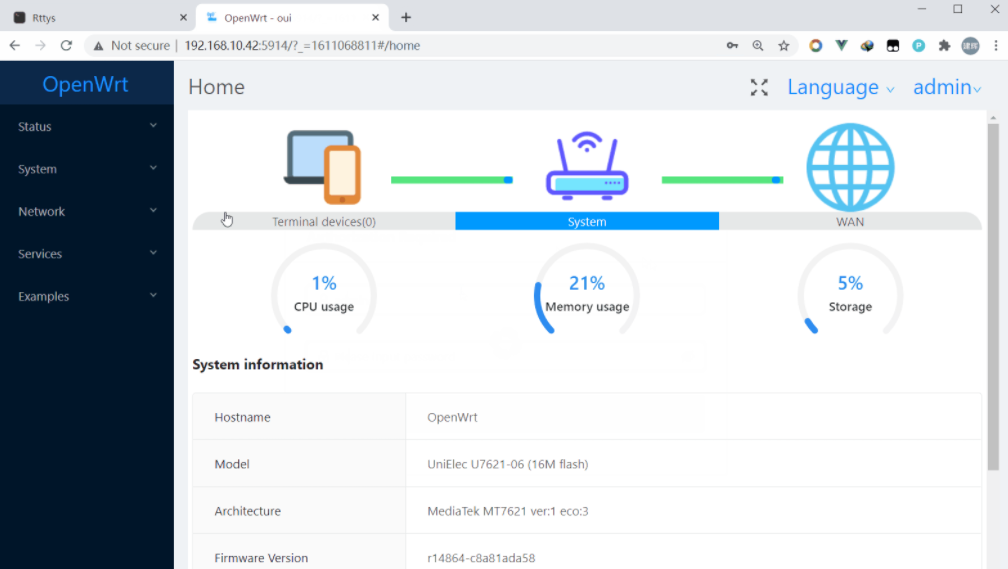This screenshot has height=569, width=1008.
Task: Click the OpenWrt logo title
Action: [86, 84]
